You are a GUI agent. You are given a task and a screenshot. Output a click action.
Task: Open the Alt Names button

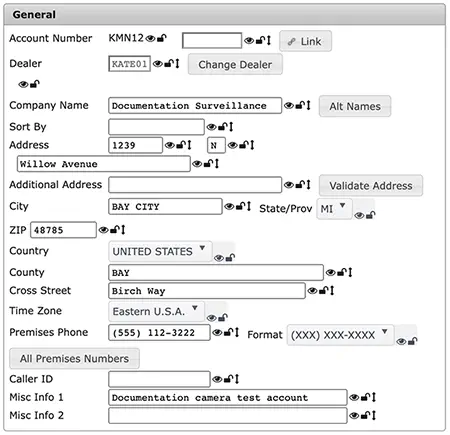point(355,106)
